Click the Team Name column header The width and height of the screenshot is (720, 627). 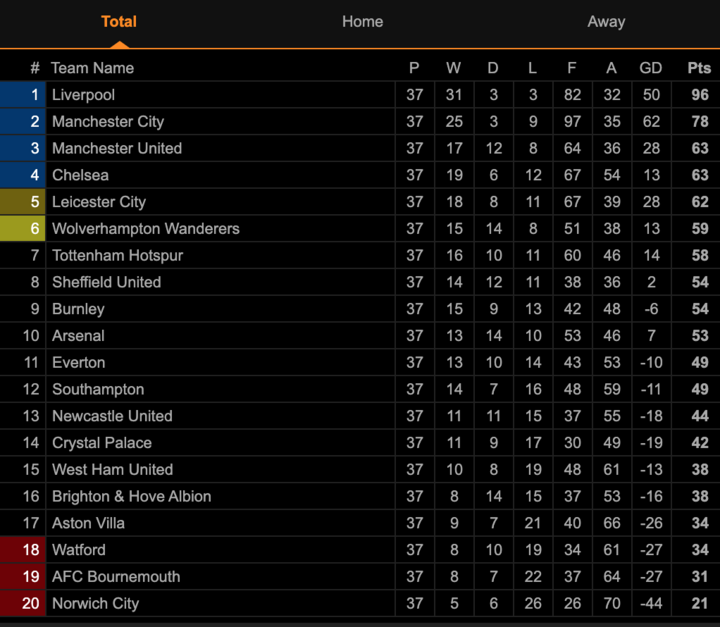(92, 68)
